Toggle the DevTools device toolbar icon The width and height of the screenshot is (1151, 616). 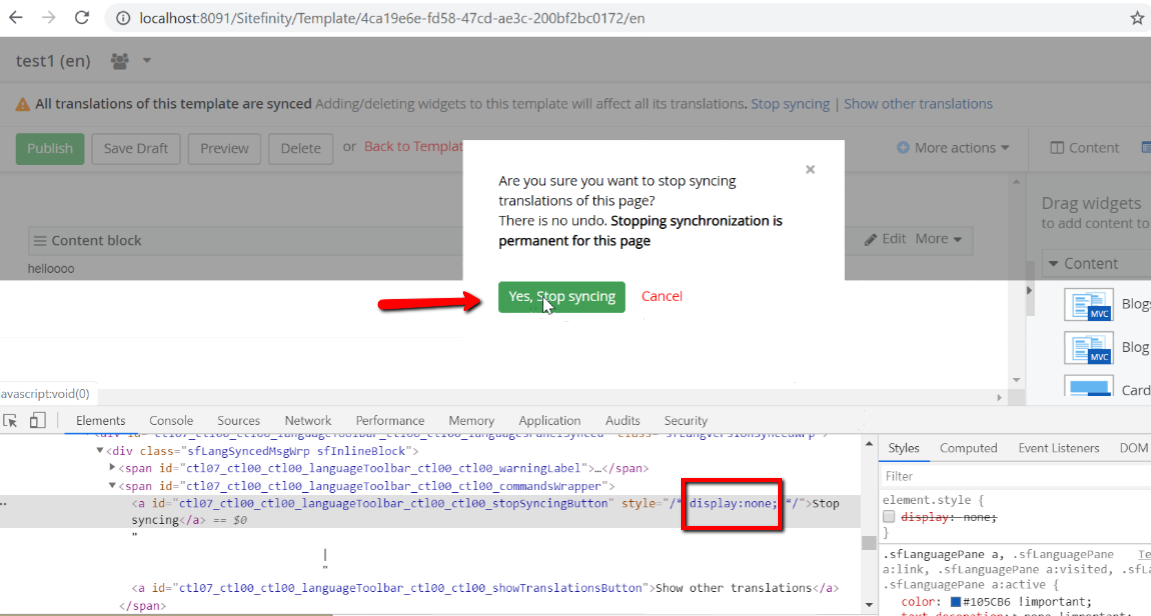coord(37,420)
